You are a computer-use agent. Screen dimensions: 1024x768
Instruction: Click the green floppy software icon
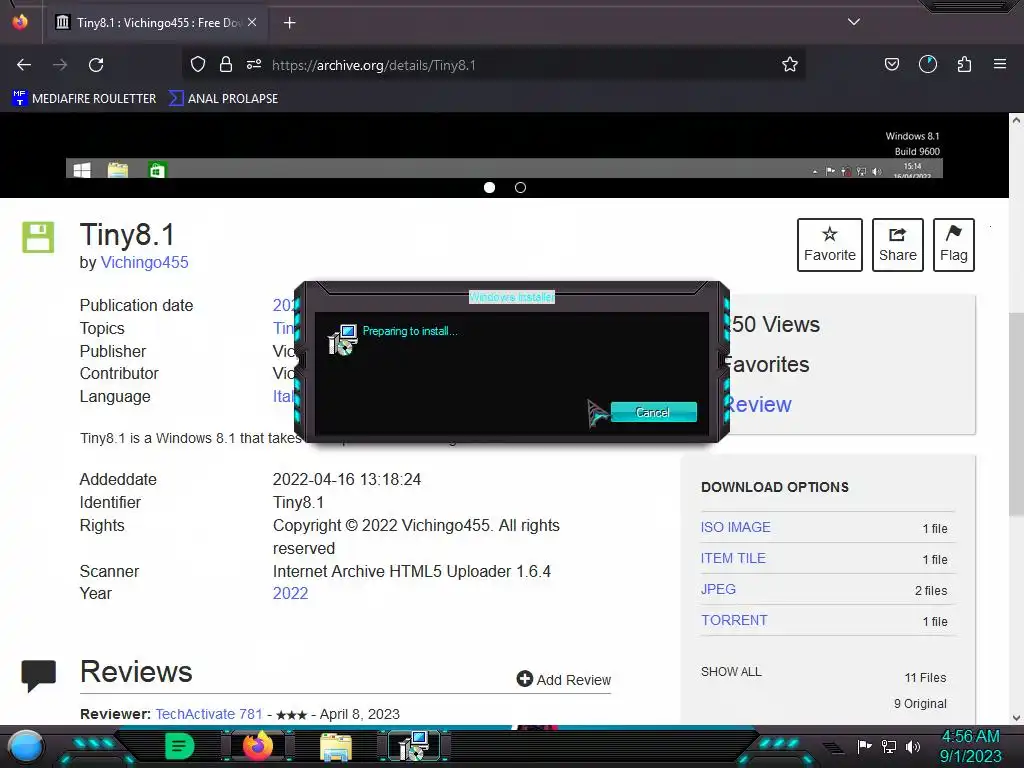[x=39, y=237]
